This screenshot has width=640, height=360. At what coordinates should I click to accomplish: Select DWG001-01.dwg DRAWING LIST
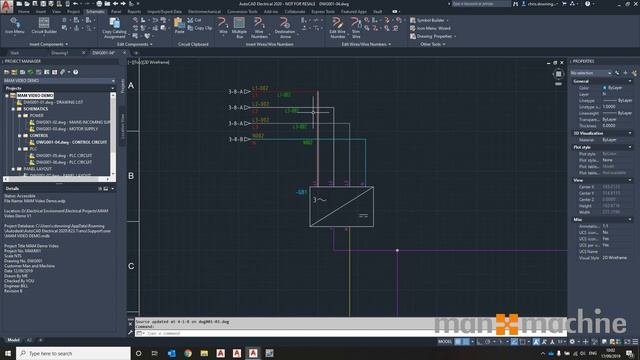click(53, 102)
